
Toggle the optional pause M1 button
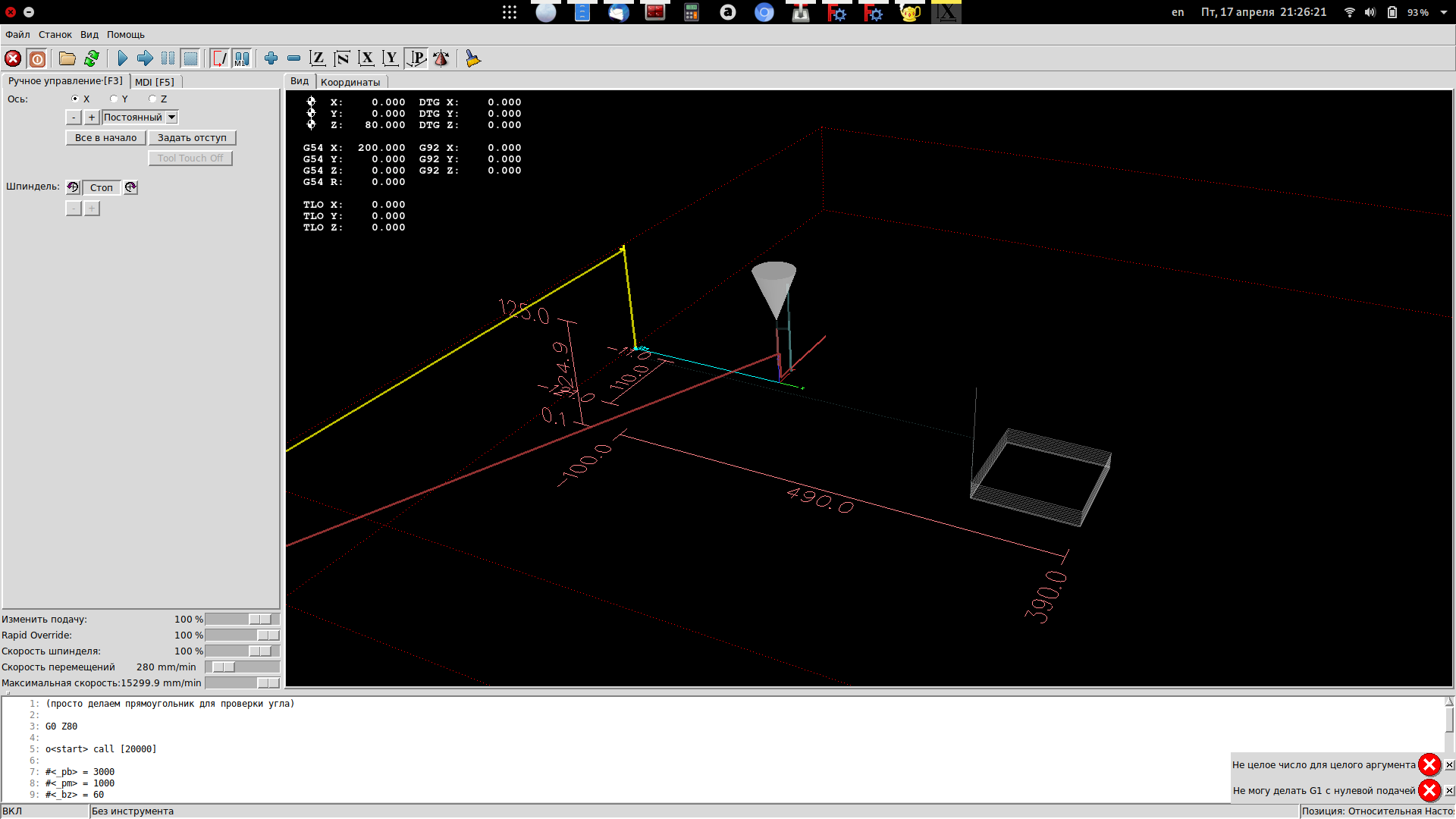point(242,58)
